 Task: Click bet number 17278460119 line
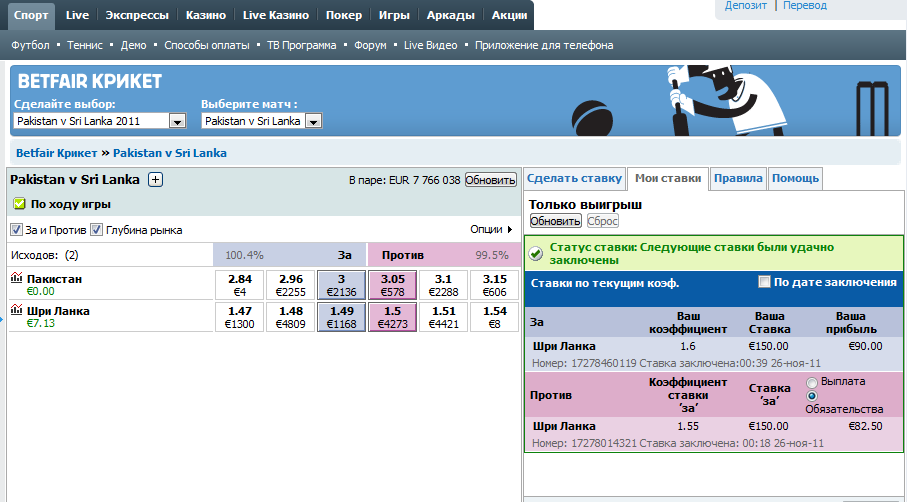[x=676, y=363]
